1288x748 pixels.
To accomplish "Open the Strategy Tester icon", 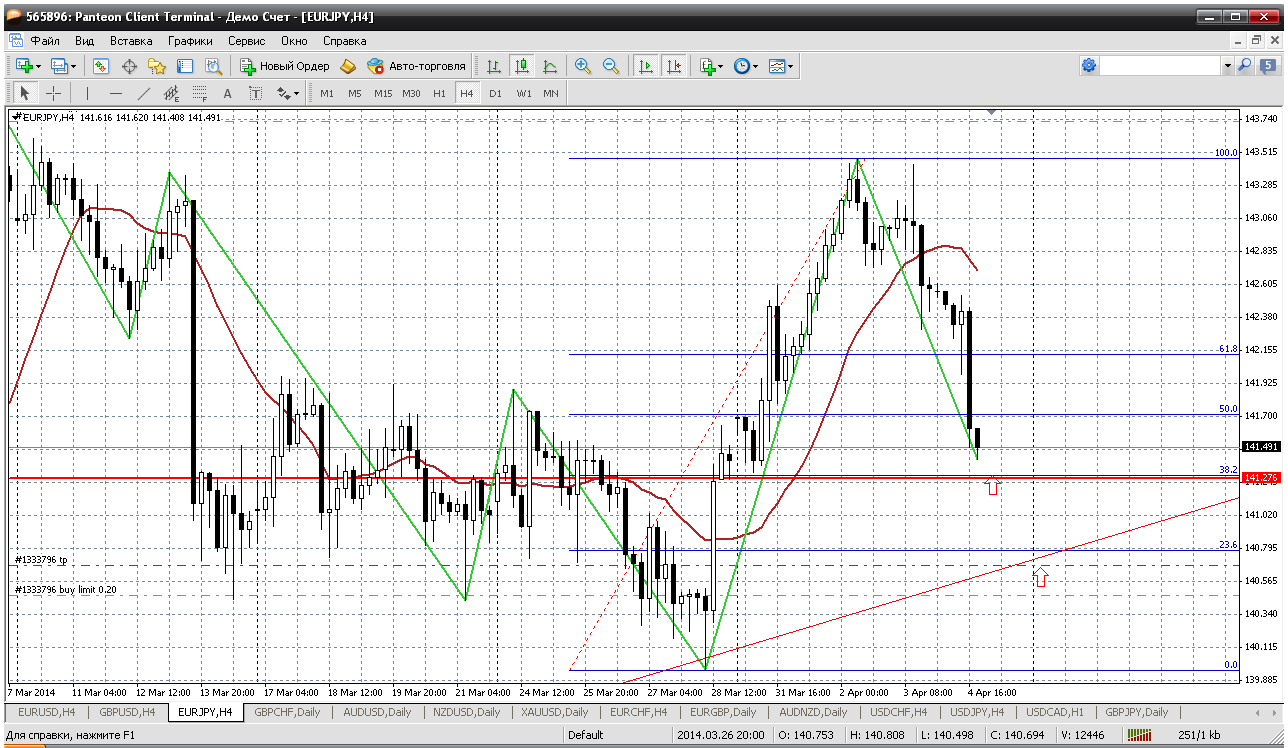I will click(213, 66).
